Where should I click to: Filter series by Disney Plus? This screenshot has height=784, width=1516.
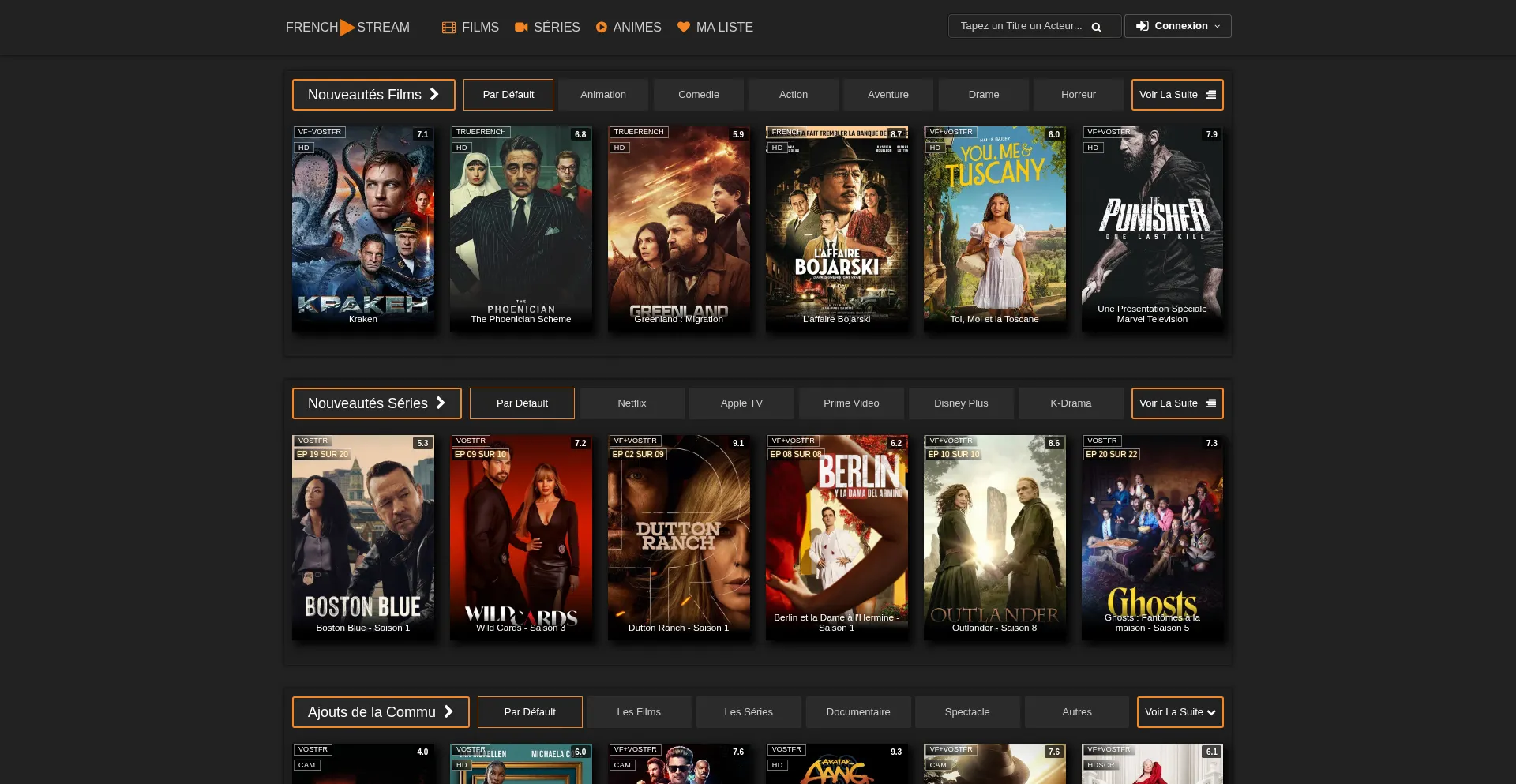click(x=961, y=403)
